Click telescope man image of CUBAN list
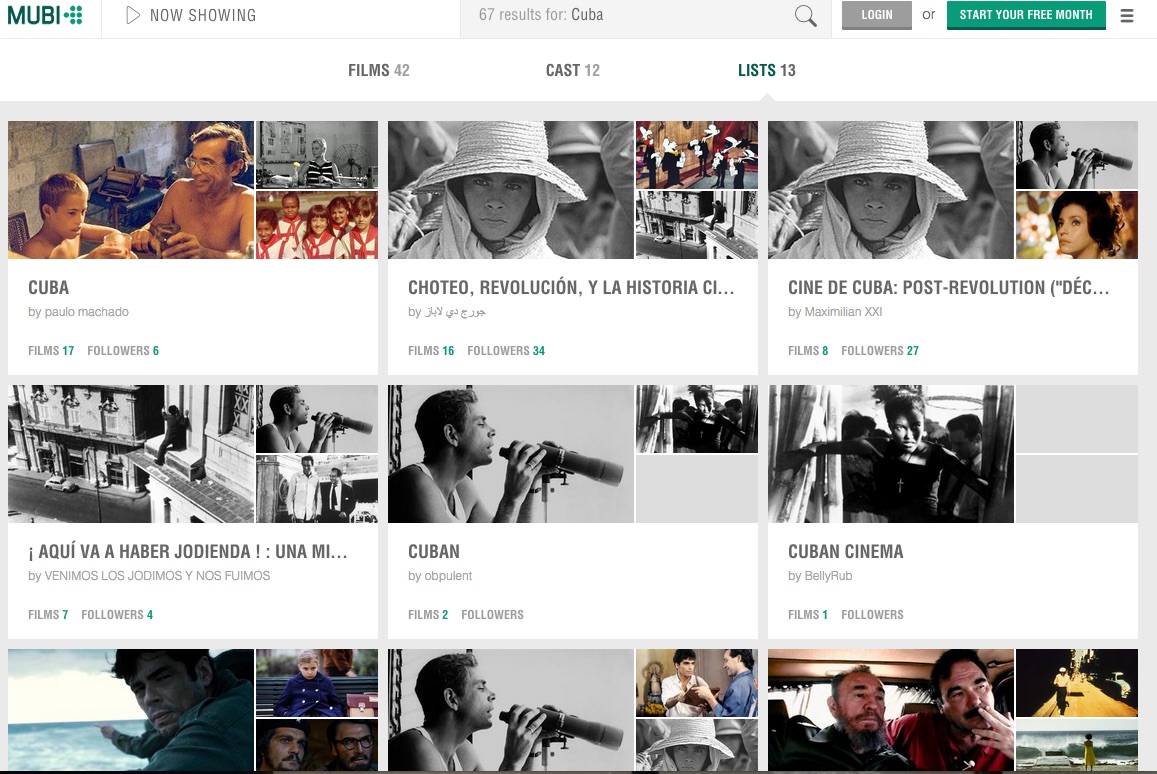 511,454
